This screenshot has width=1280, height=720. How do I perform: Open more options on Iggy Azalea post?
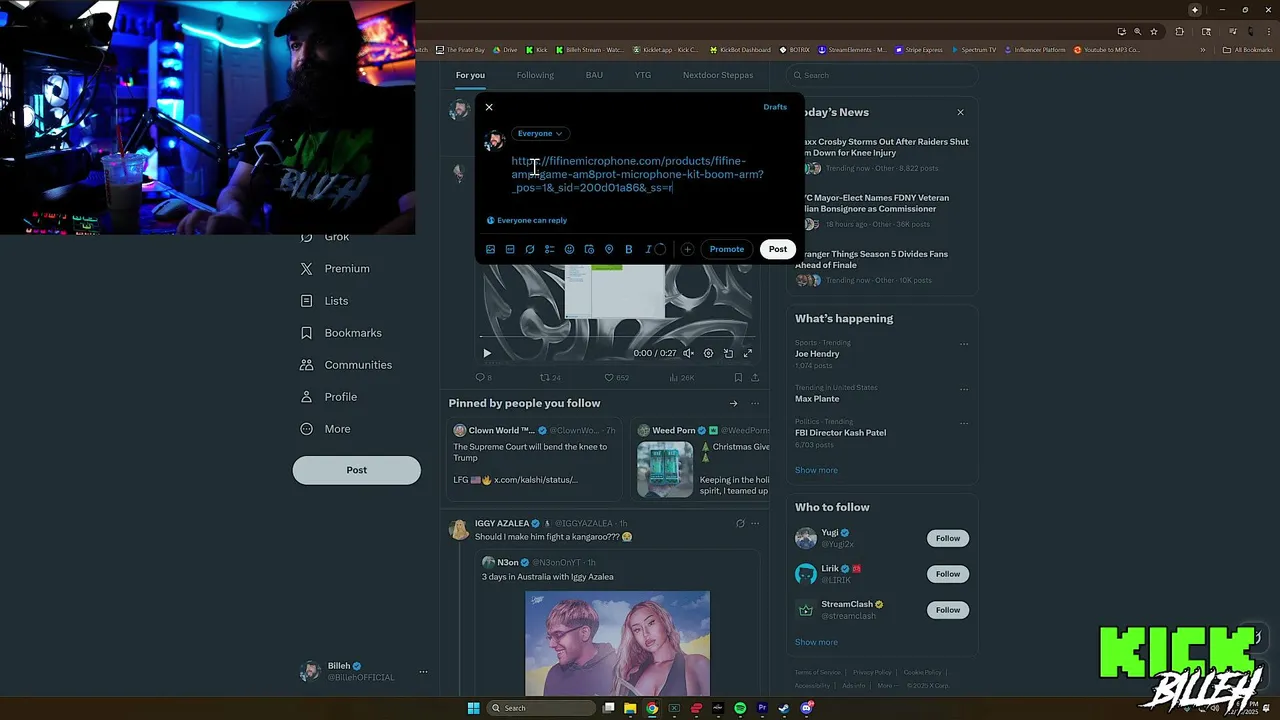pyautogui.click(x=755, y=523)
